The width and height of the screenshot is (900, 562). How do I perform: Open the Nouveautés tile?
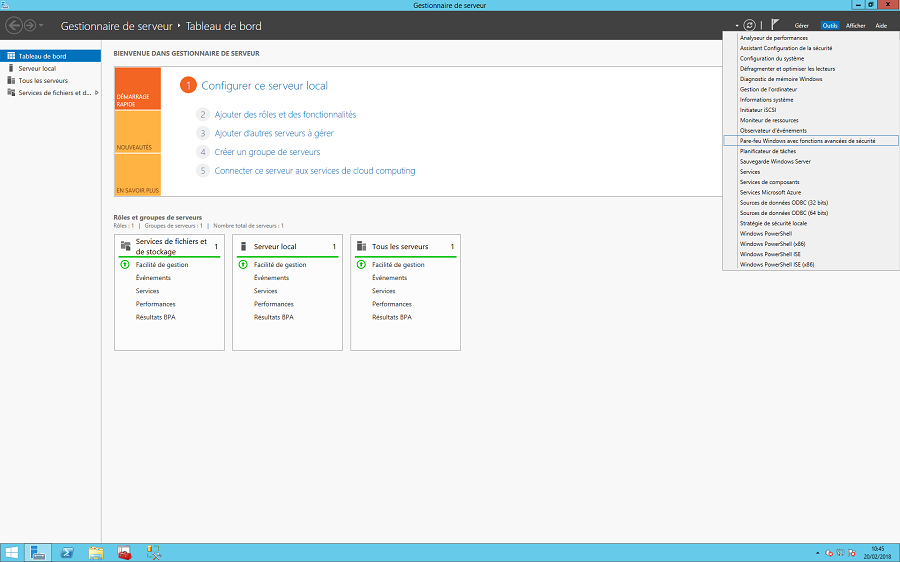pos(138,131)
